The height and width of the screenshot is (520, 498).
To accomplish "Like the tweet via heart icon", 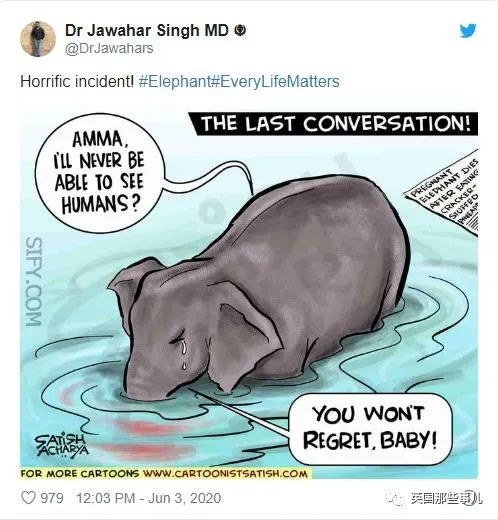I will (28, 498).
